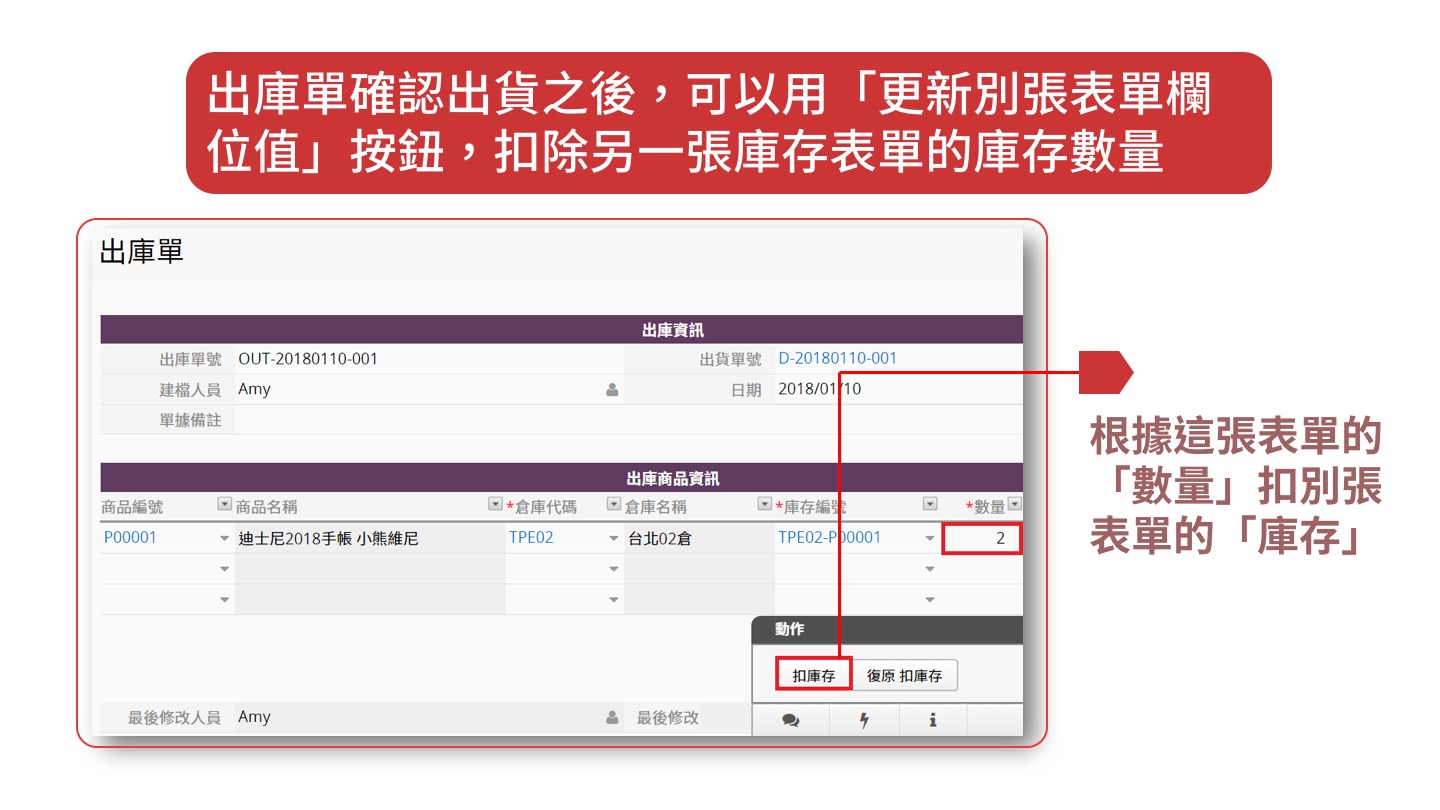Open the 商品名稱 column header menu

[x=495, y=505]
